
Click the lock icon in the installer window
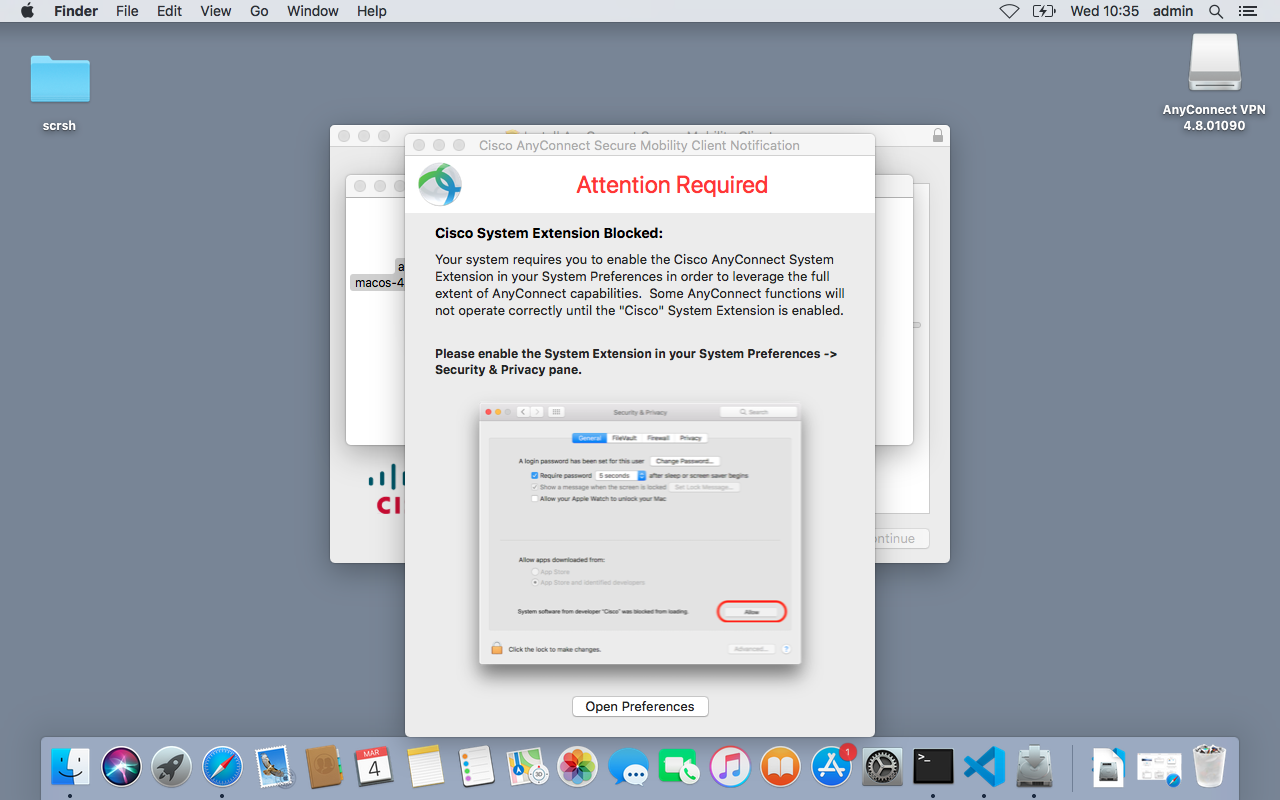[937, 135]
